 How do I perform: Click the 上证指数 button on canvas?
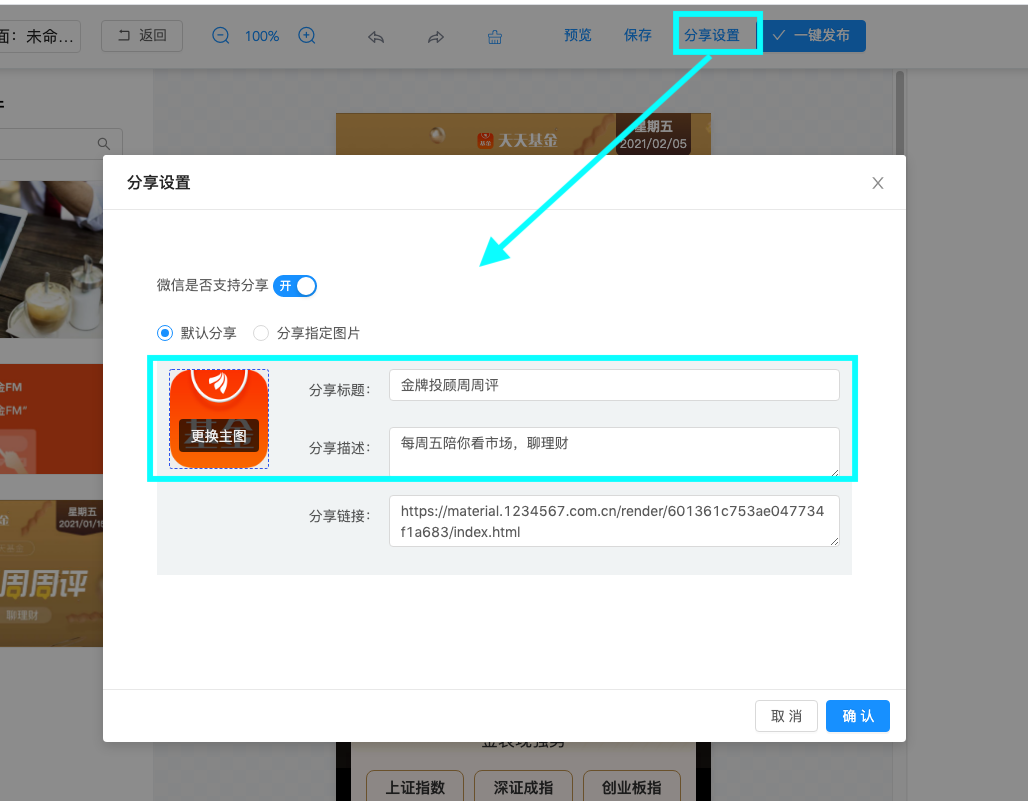415,786
